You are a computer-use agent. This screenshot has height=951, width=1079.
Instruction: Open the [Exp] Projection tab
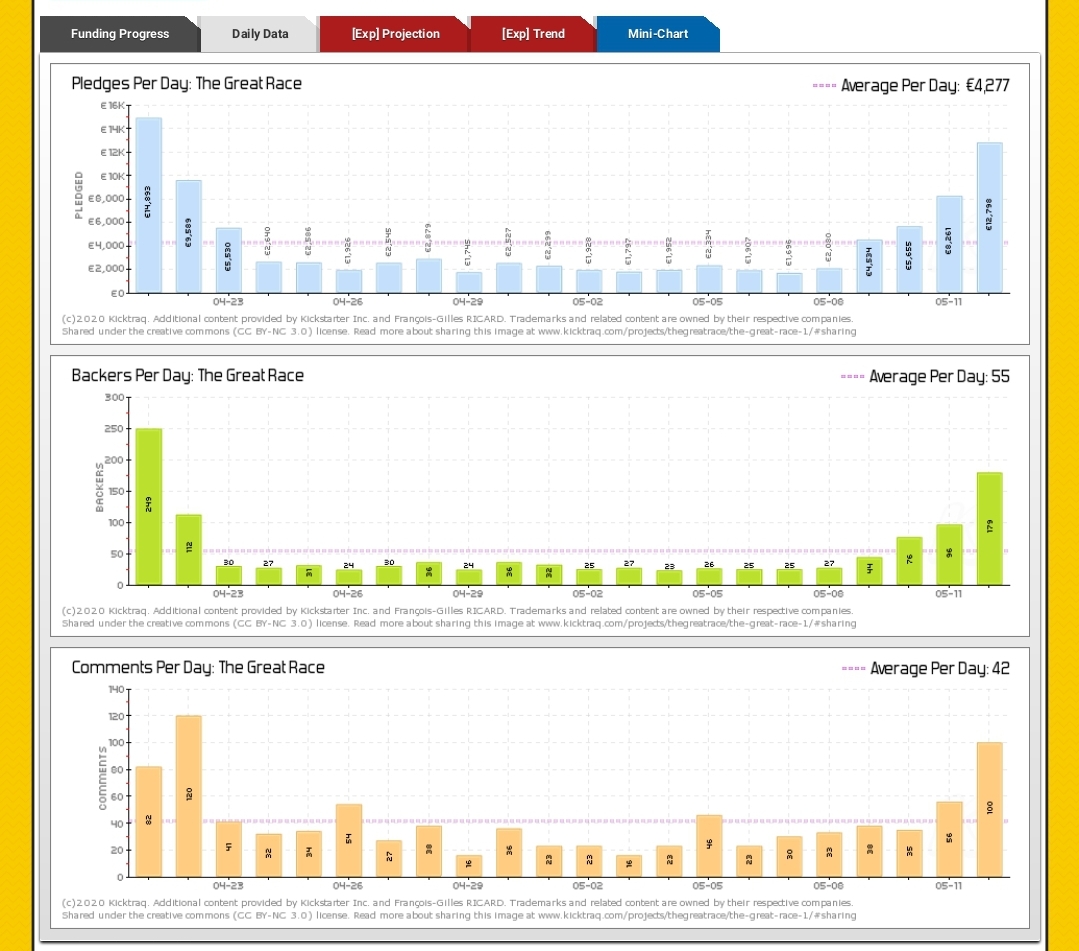pyautogui.click(x=395, y=34)
